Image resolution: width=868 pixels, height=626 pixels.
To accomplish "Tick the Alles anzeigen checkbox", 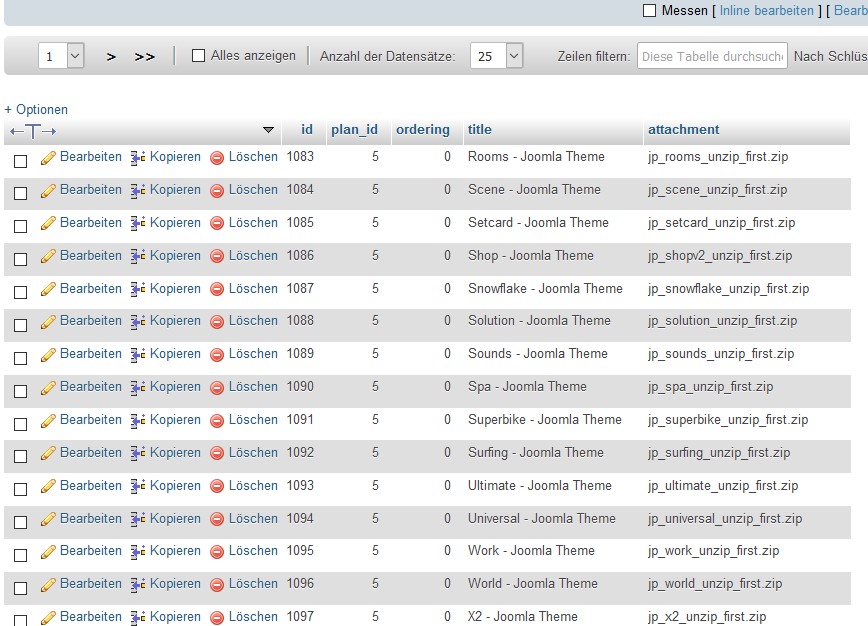I will [x=198, y=55].
